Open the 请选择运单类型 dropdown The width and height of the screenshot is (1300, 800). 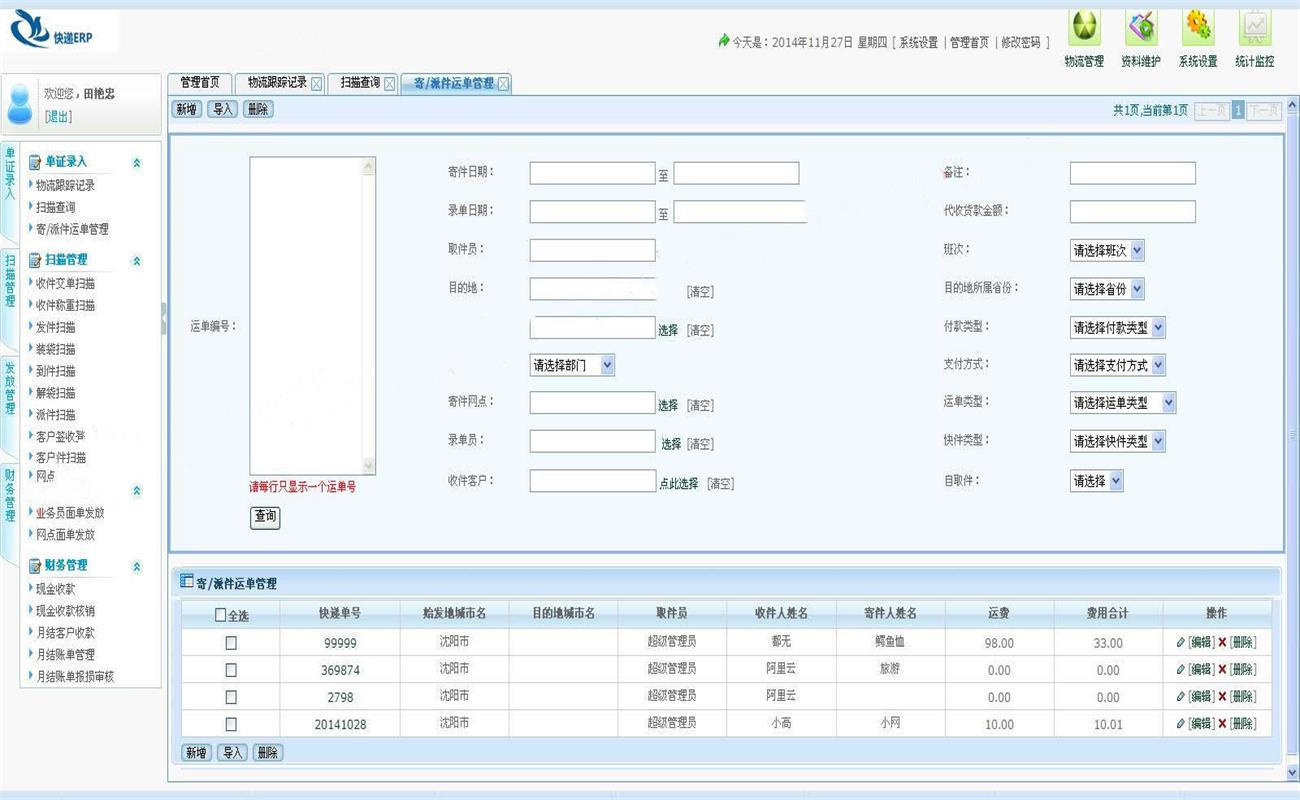pos(1123,403)
